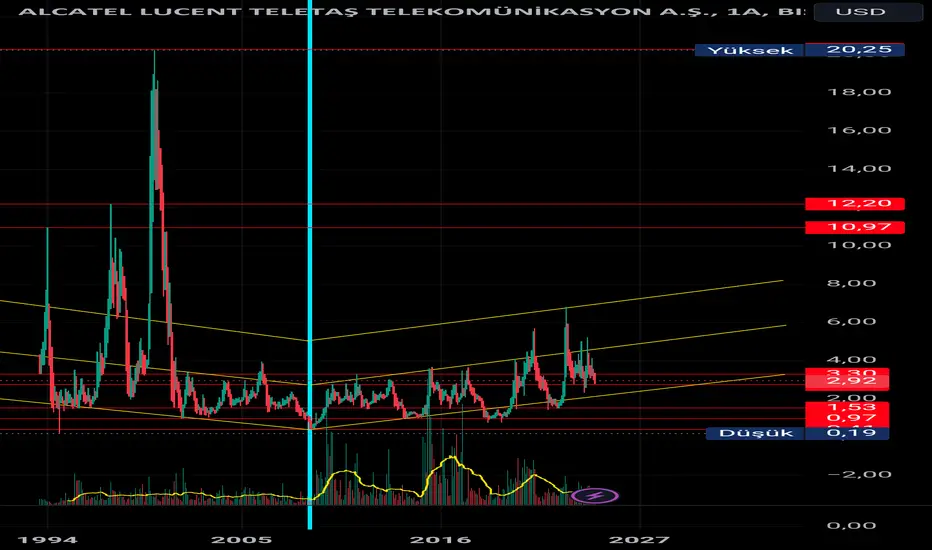The height and width of the screenshot is (550, 932).
Task: Click the 18,00 price axis tick
Action: 859,92
